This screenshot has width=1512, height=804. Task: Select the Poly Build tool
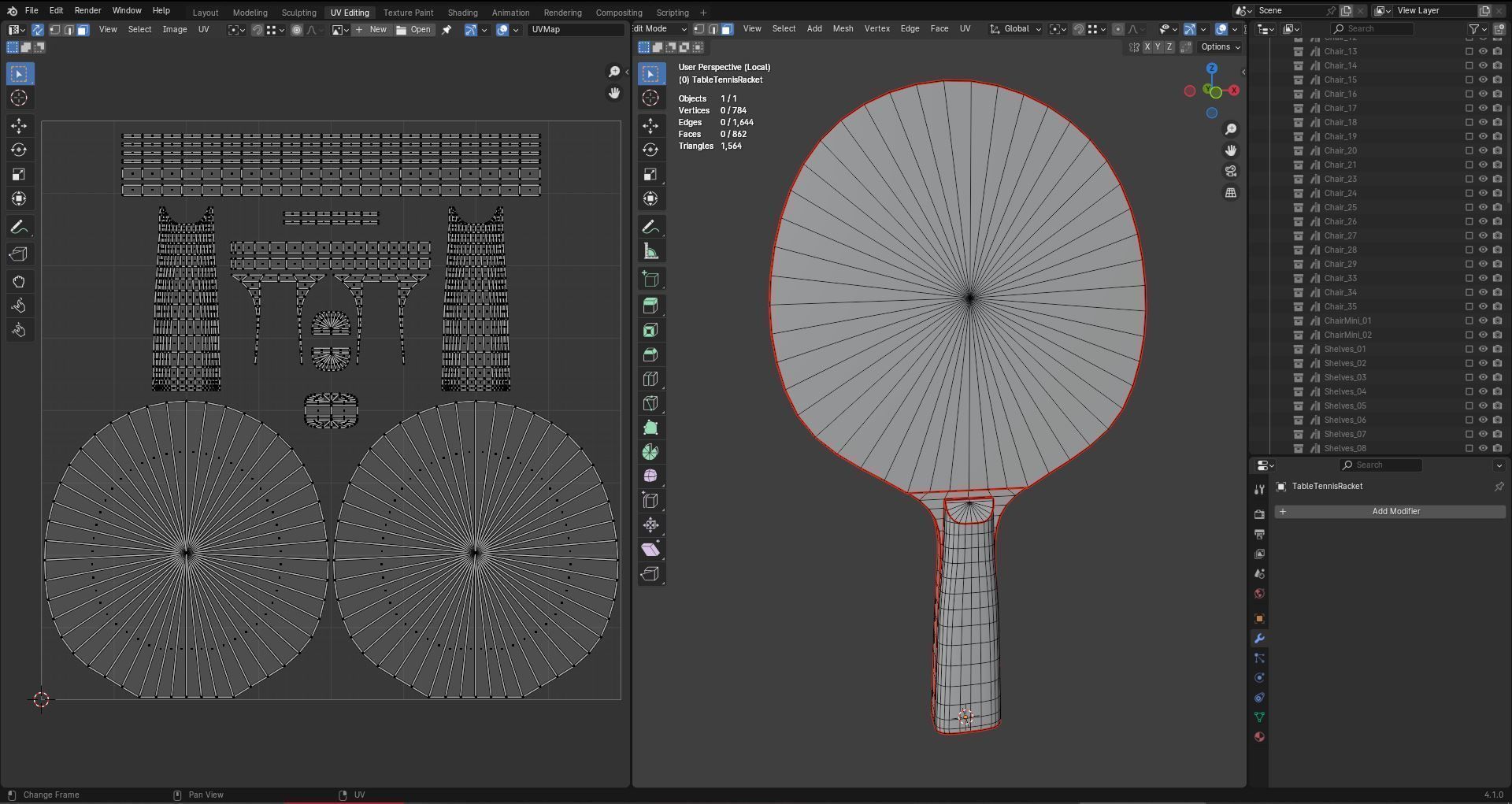[650, 428]
